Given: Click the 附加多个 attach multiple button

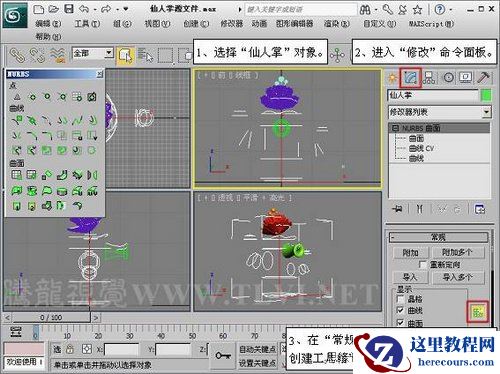Looking at the screenshot, I should 457,253.
